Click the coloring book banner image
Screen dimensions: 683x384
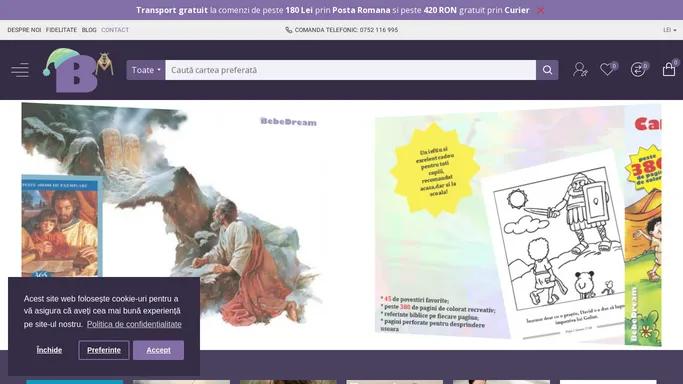point(518,225)
